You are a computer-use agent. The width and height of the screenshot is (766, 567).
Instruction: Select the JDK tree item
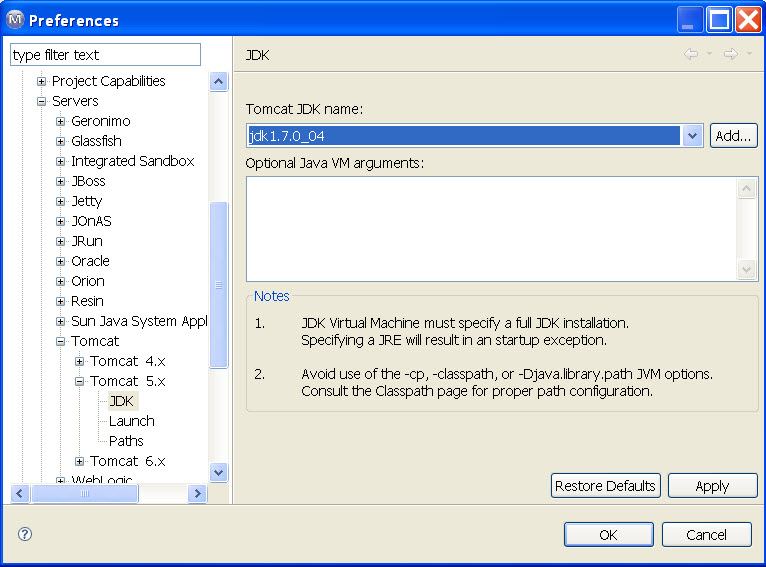(121, 401)
